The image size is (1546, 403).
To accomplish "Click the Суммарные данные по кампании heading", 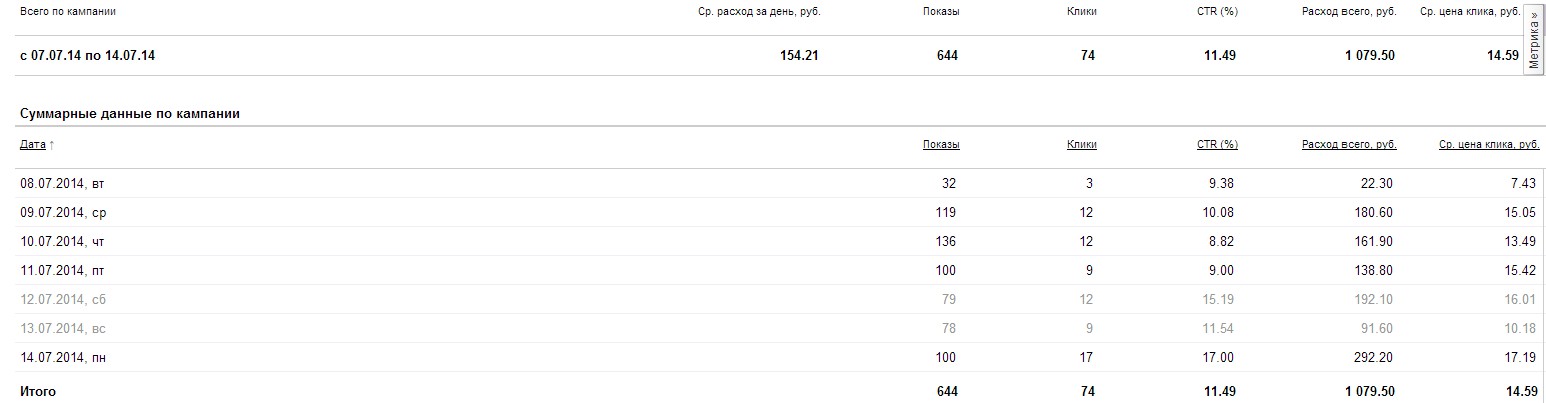I will [129, 114].
